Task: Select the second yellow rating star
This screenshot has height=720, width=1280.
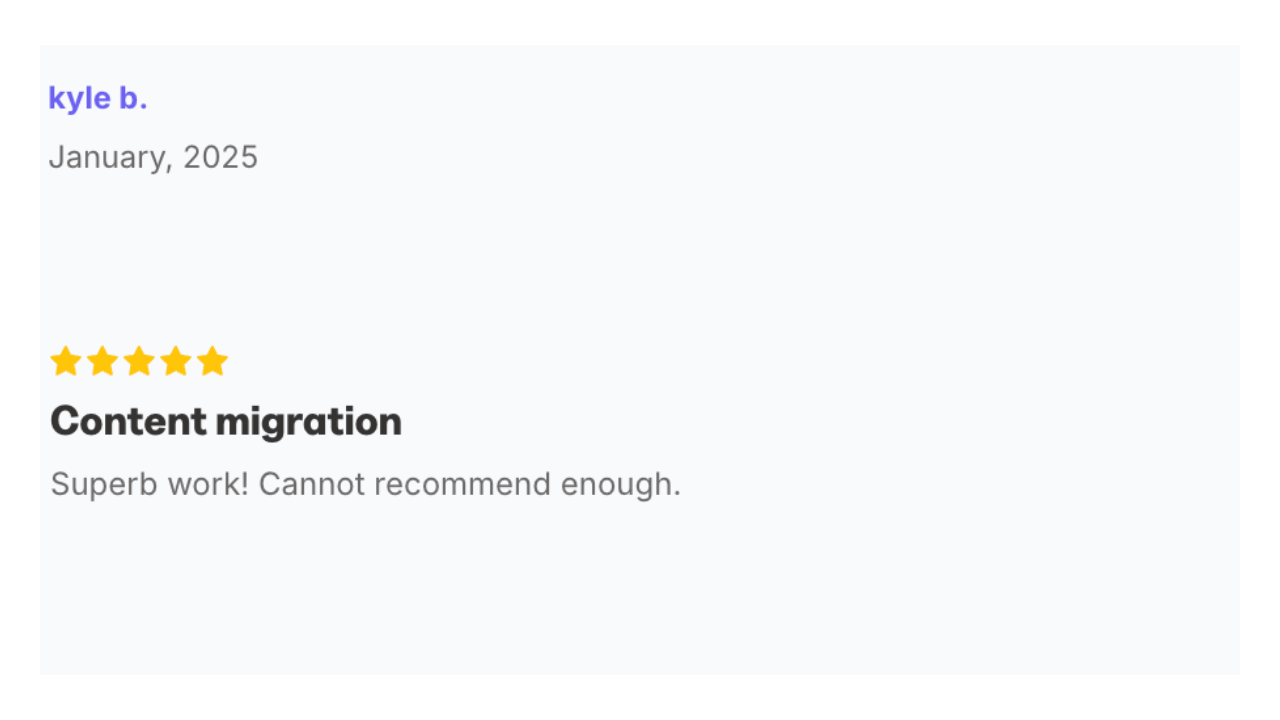Action: pos(102,361)
